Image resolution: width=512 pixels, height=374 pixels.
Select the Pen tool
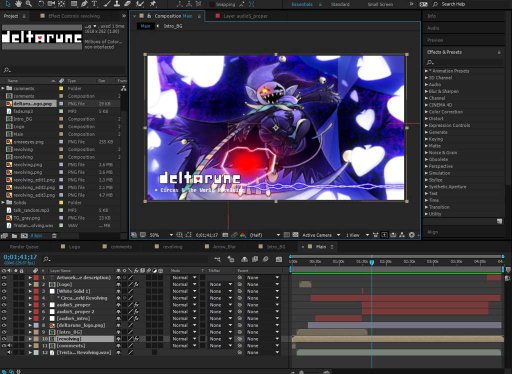(x=84, y=4)
